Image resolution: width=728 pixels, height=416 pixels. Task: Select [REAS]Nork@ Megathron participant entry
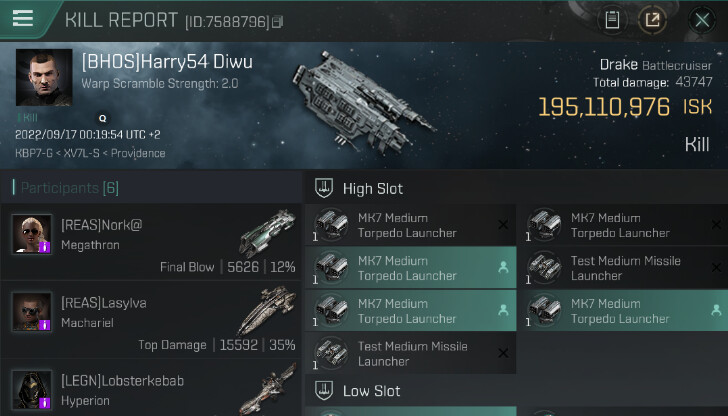(151, 242)
